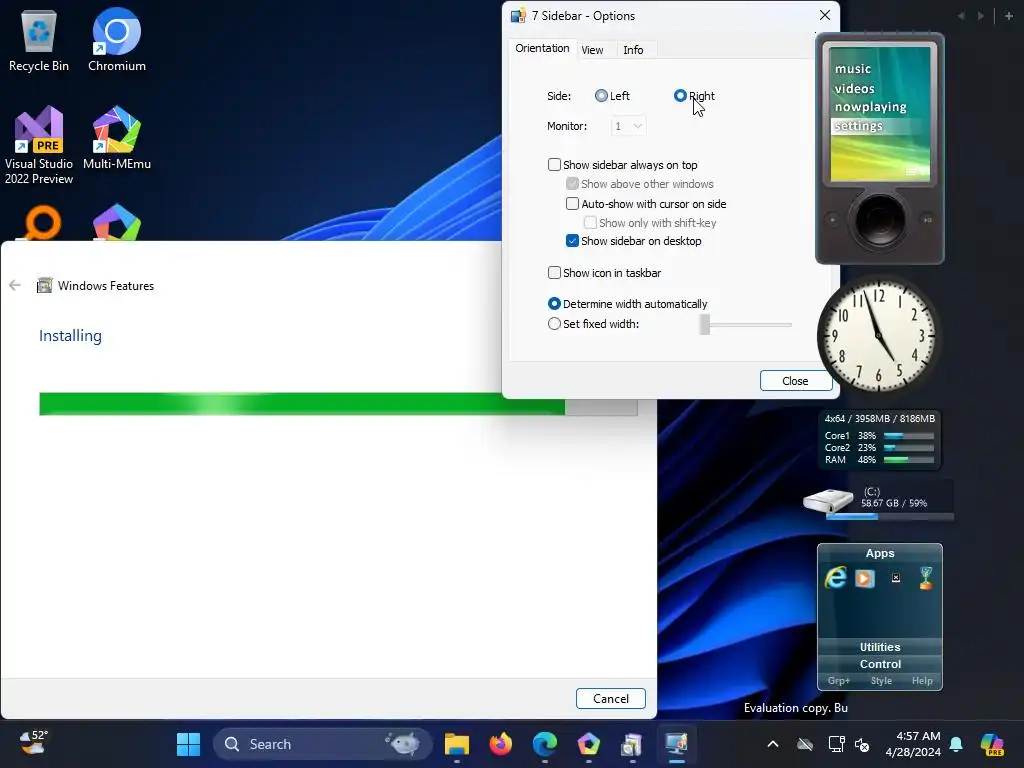The height and width of the screenshot is (768, 1024).
Task: Click Grp+ in launcher gadget
Action: [x=839, y=680]
